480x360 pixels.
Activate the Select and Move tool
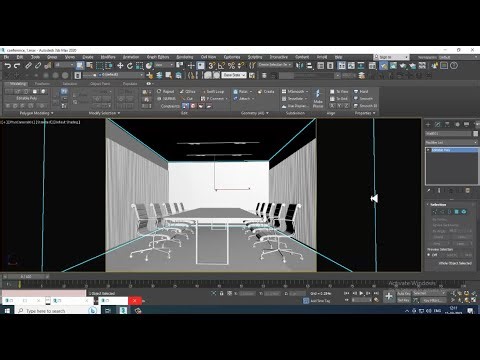pos(120,66)
